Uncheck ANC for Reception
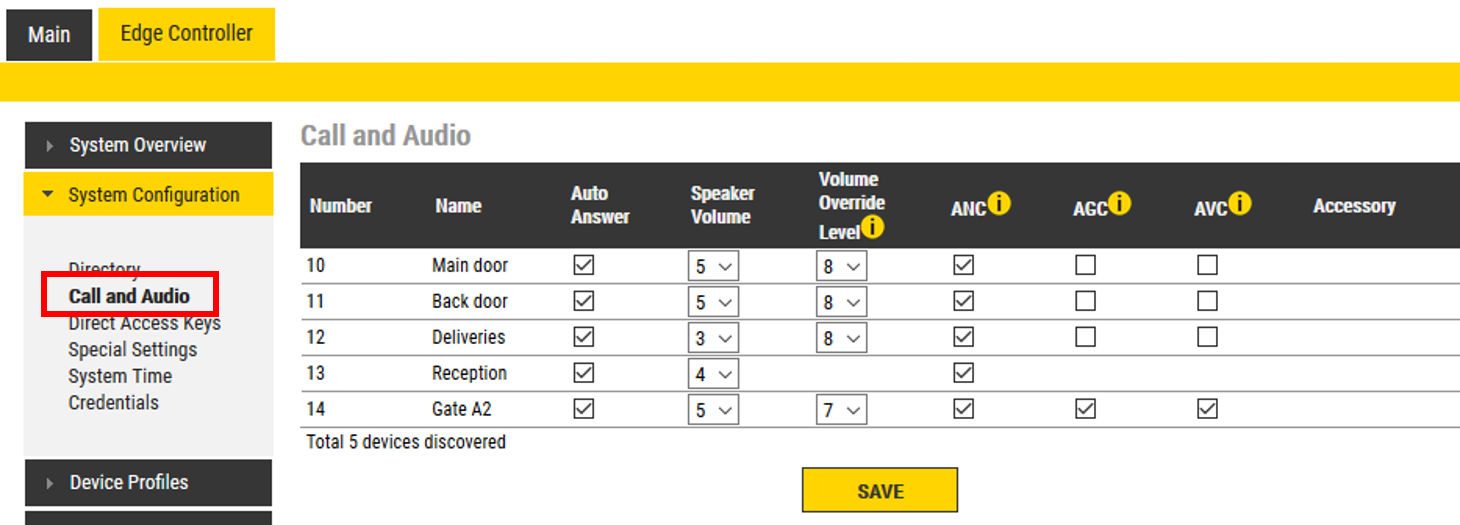This screenshot has width=1460, height=525. tap(963, 373)
